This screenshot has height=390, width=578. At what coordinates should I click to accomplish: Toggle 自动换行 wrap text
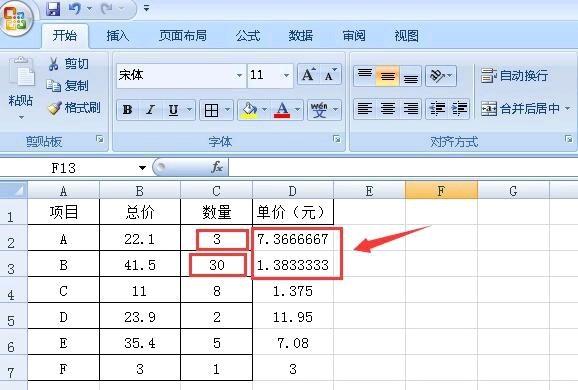point(515,76)
